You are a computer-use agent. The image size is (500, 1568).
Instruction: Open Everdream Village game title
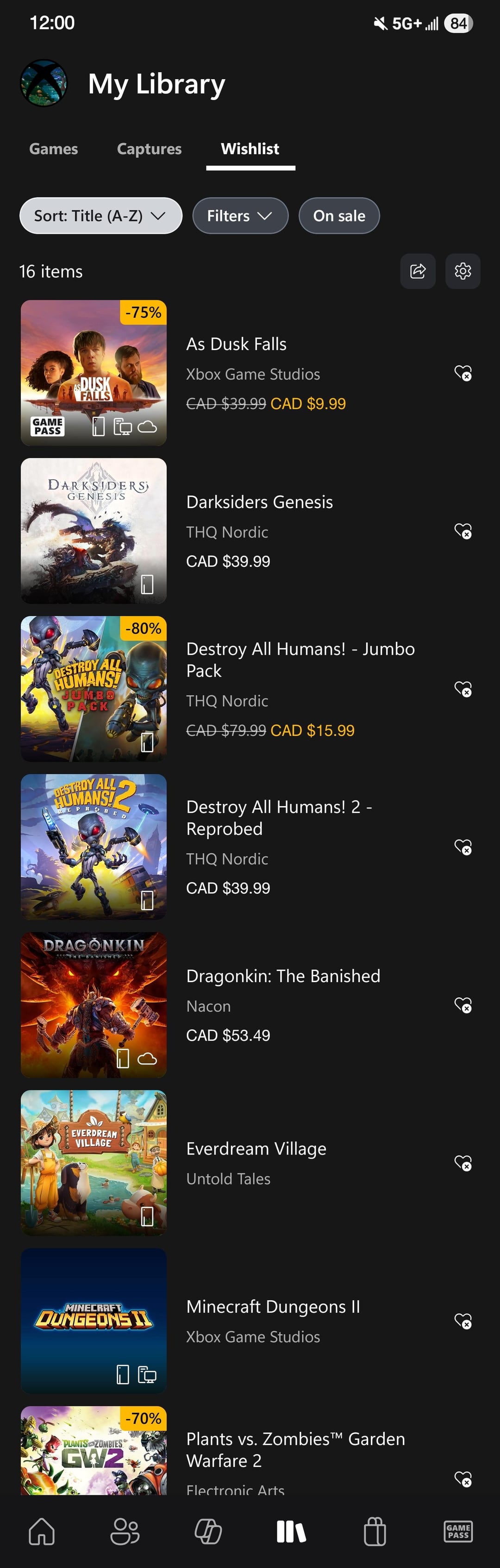point(256,1148)
